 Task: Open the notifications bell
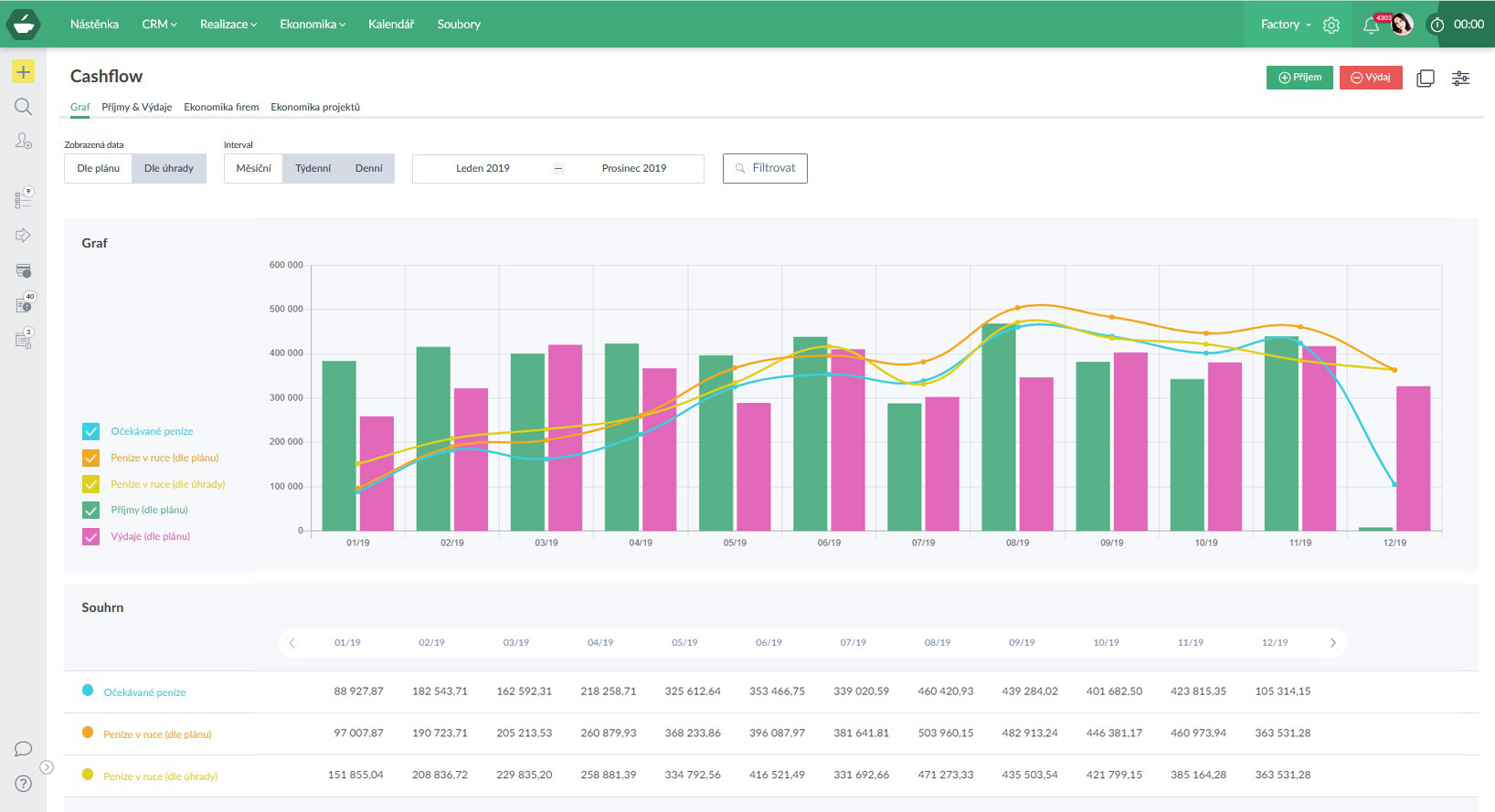coord(1370,26)
